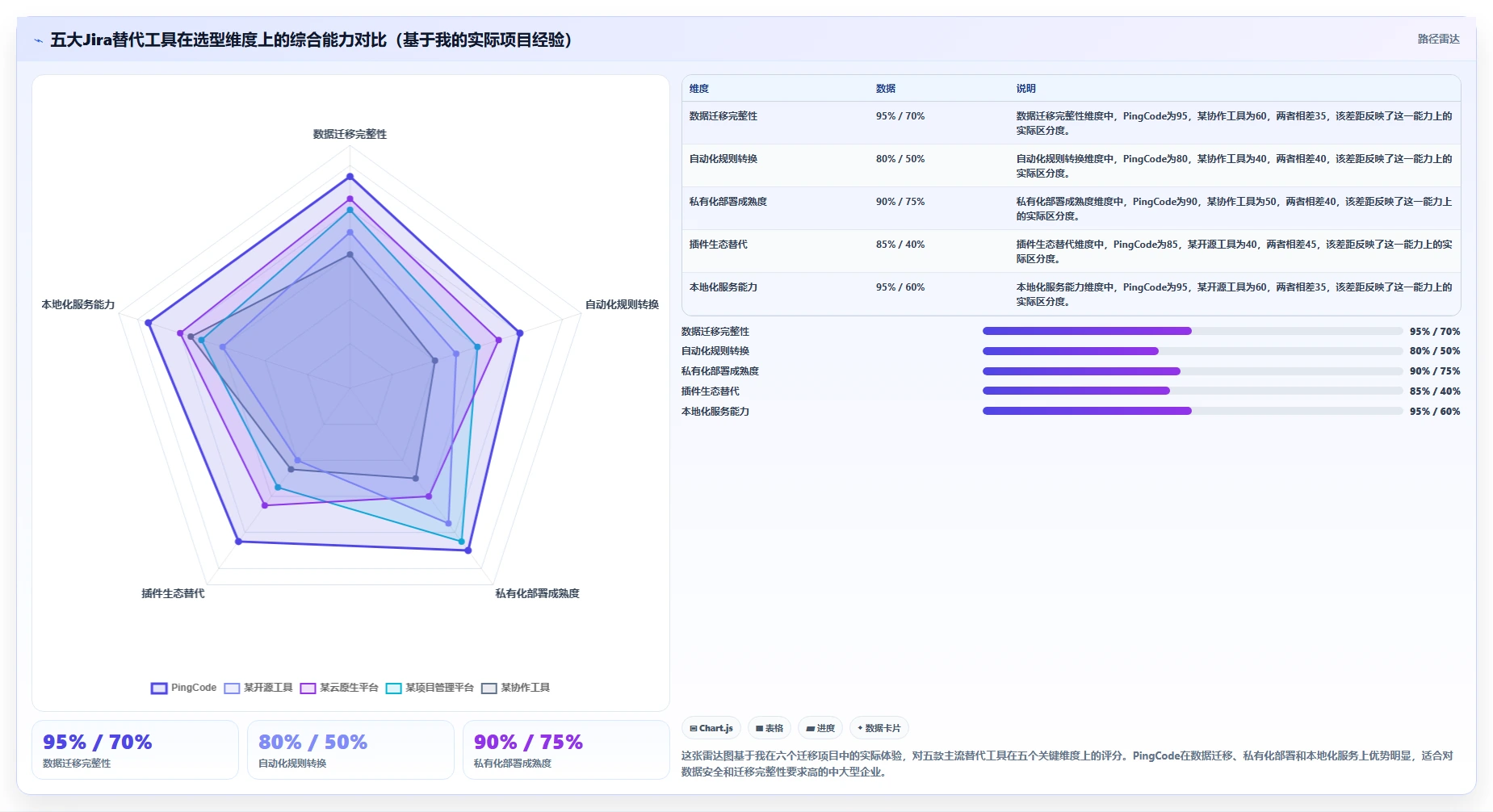The height and width of the screenshot is (812, 1493).
Task: Click the 本地化服务能力 progress bar
Action: click(x=1192, y=411)
